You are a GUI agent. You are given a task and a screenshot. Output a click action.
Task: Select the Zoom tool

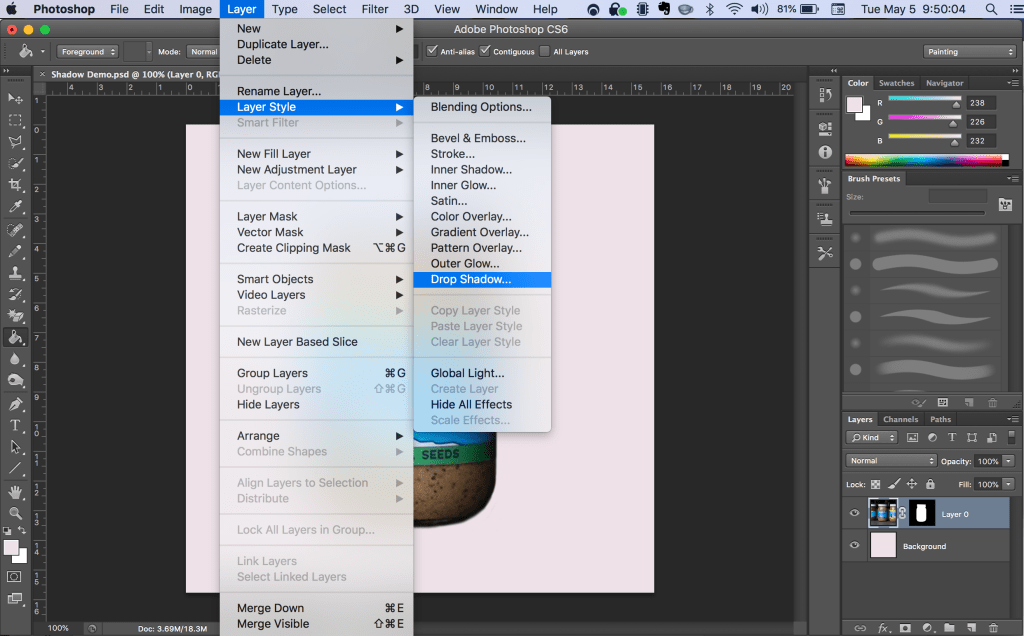click(x=15, y=511)
